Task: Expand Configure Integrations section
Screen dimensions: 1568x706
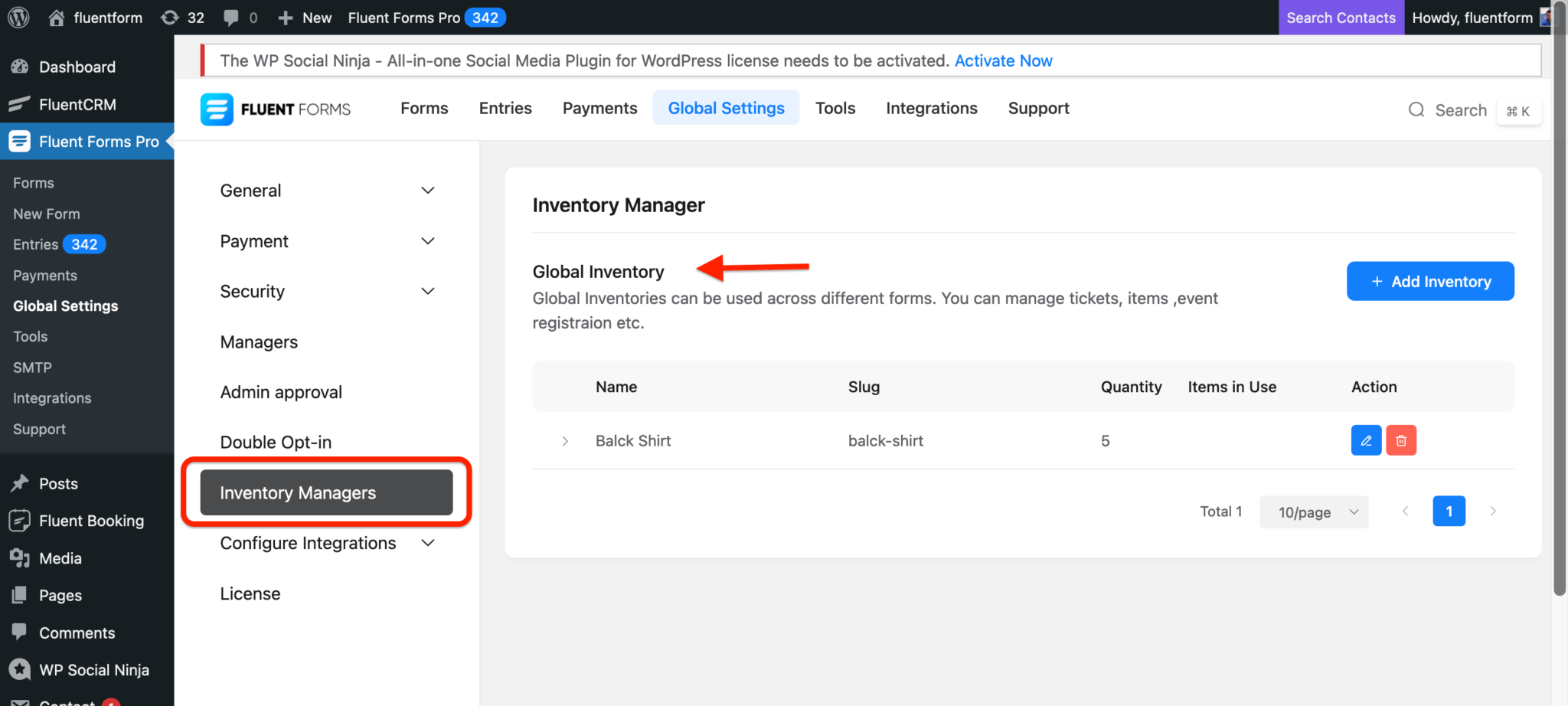Action: pyautogui.click(x=428, y=543)
